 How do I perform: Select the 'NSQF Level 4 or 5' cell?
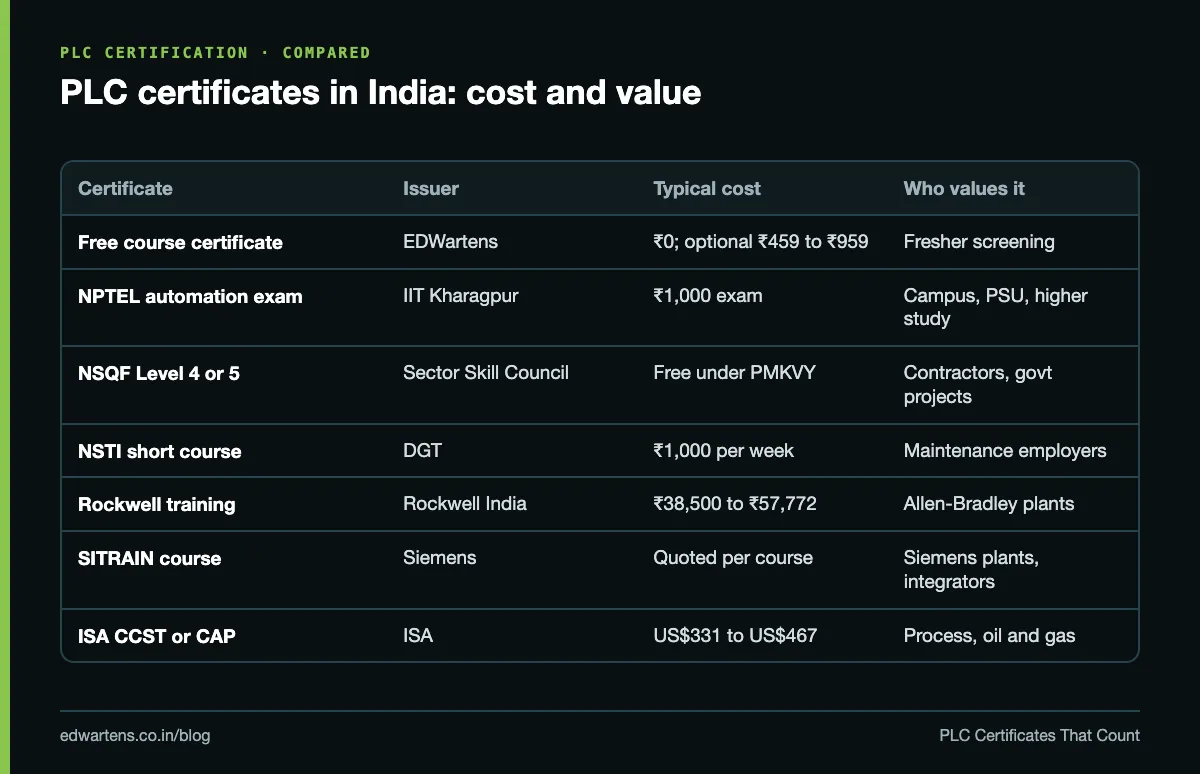pyautogui.click(x=159, y=374)
